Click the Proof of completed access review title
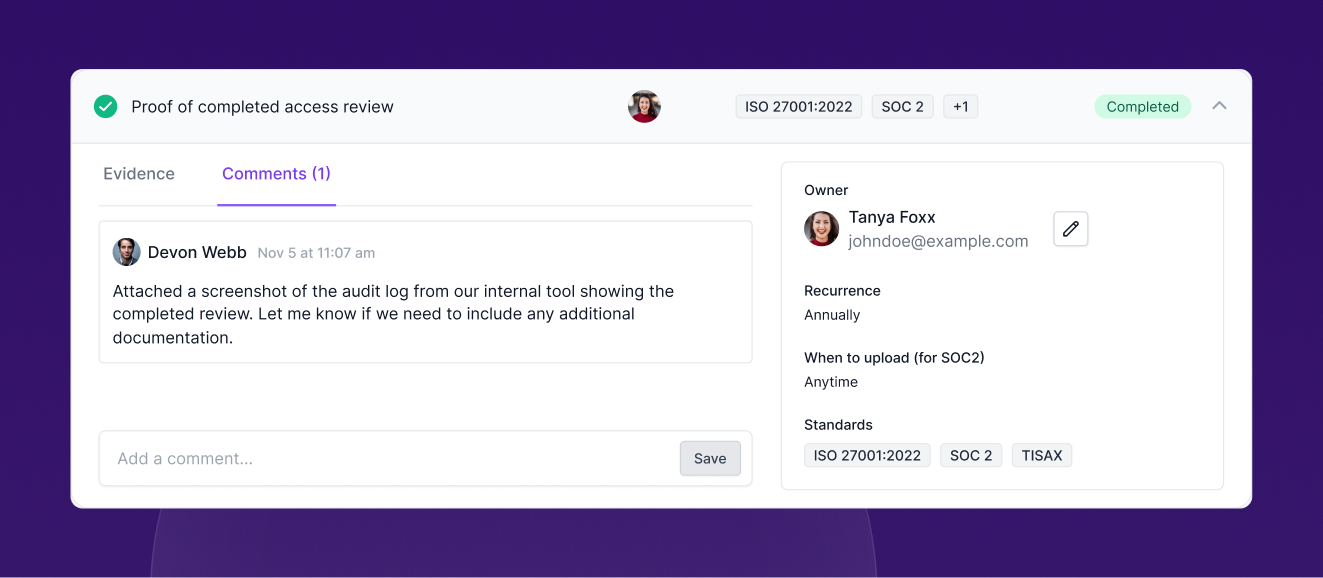This screenshot has width=1323, height=578. point(262,107)
